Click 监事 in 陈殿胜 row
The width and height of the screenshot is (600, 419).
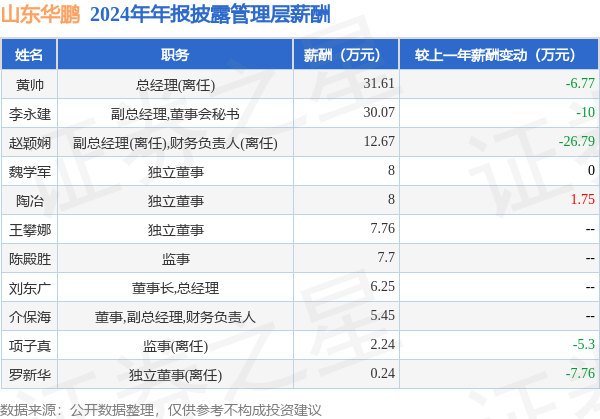coord(176,259)
